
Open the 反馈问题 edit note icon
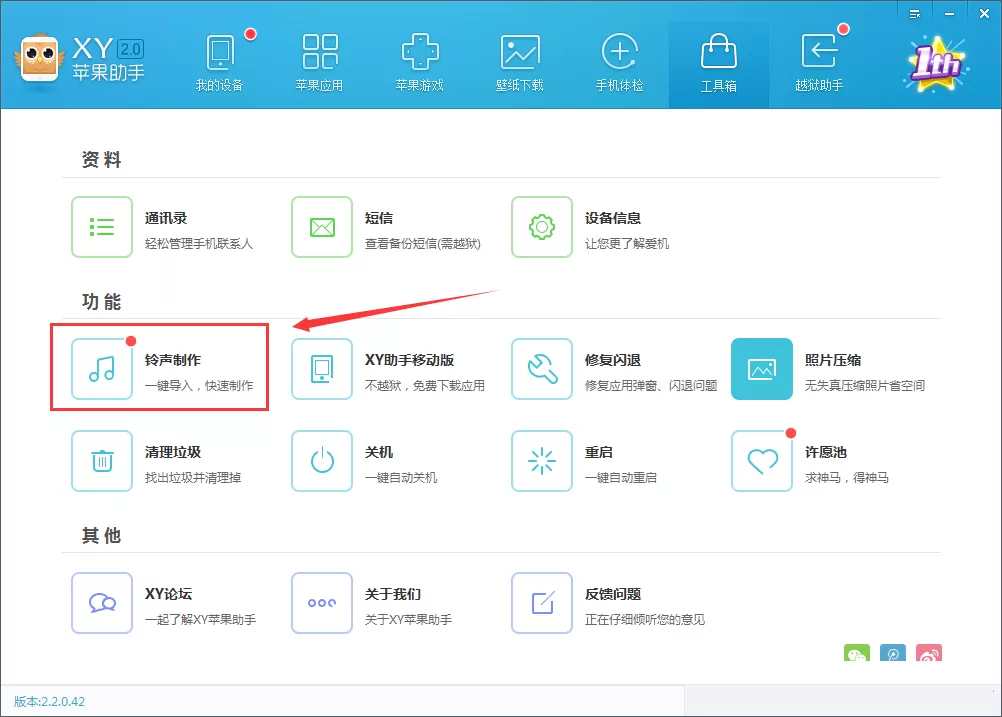pyautogui.click(x=542, y=603)
